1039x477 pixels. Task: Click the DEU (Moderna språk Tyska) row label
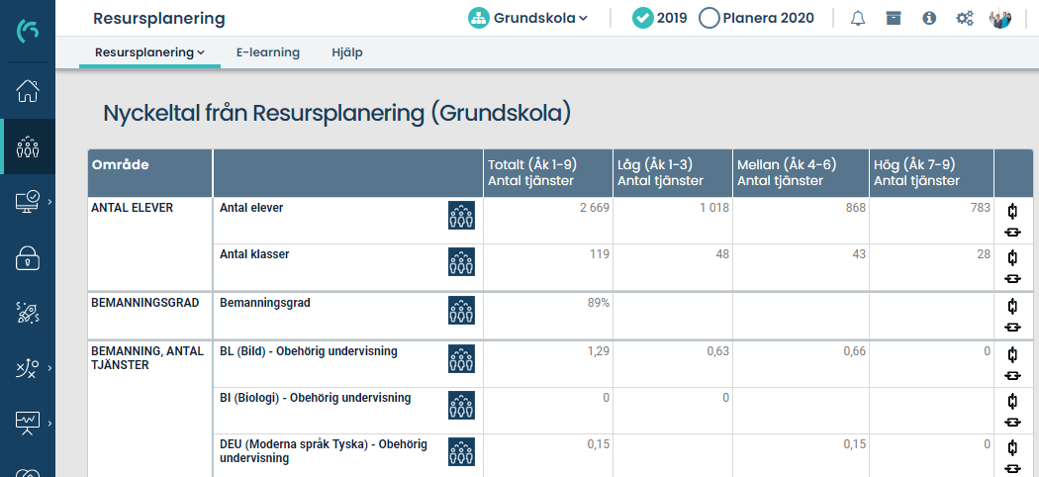click(323, 450)
